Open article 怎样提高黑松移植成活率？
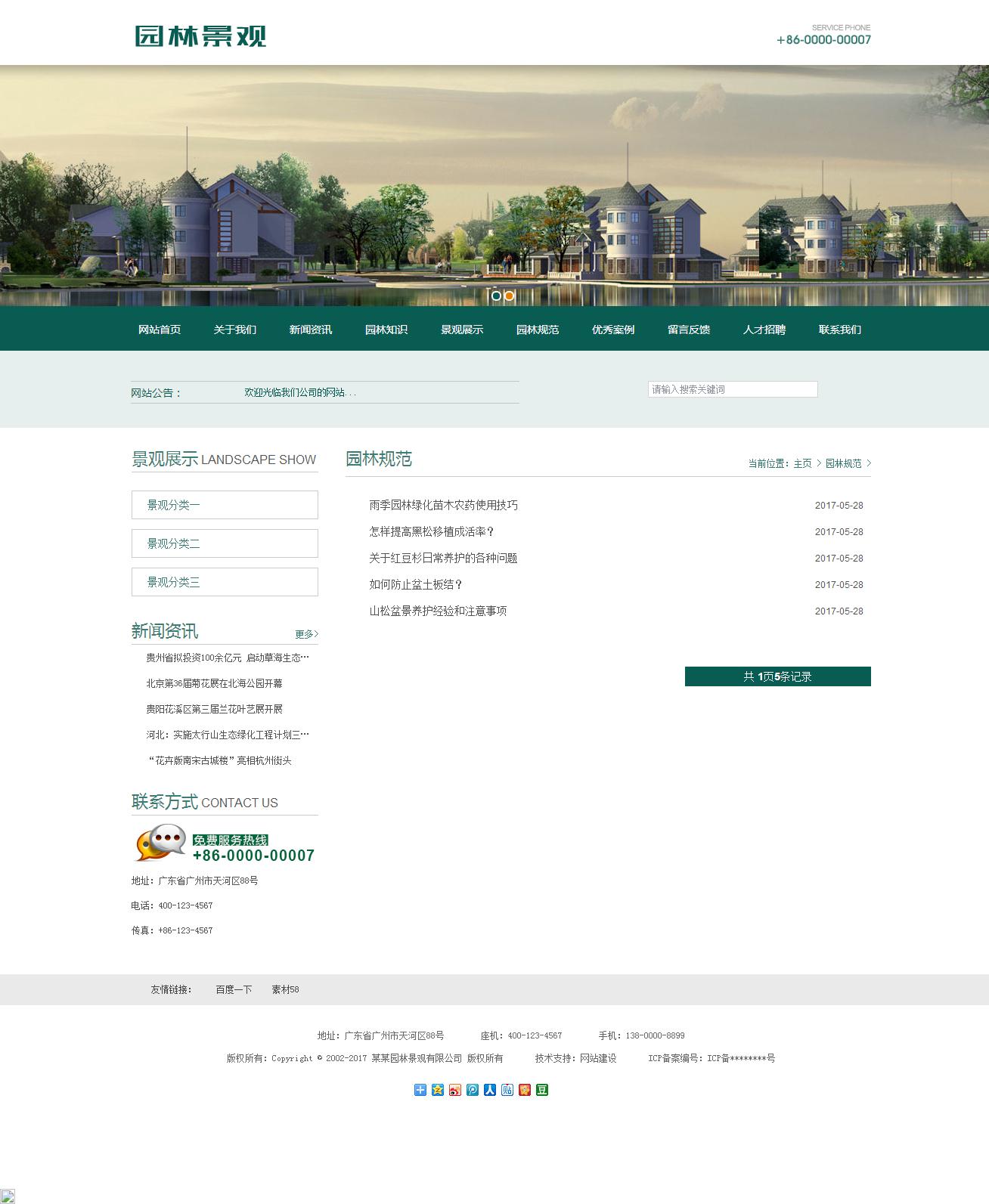The image size is (989, 1204). 432,532
